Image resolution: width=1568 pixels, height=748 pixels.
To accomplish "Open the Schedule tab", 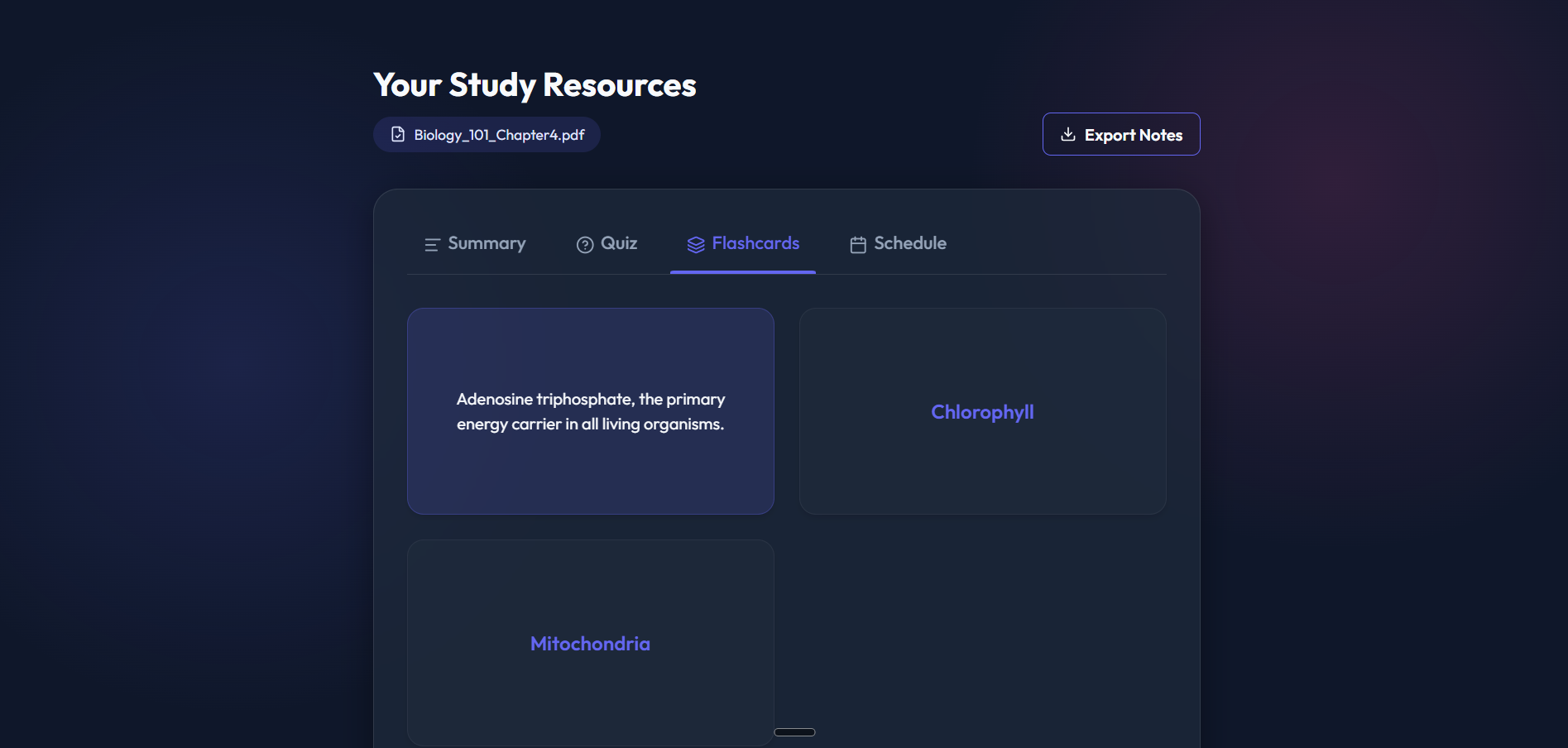I will (x=898, y=244).
